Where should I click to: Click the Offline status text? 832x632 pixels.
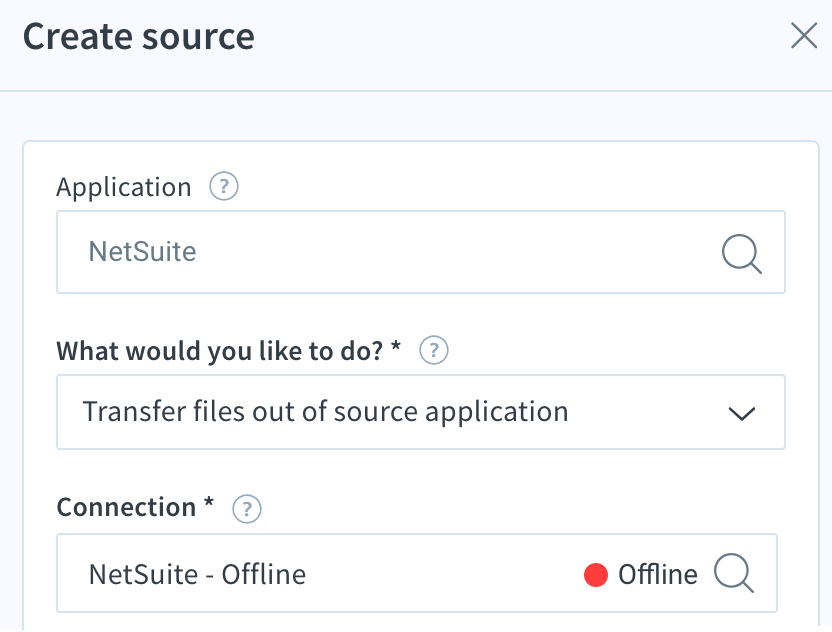click(657, 575)
